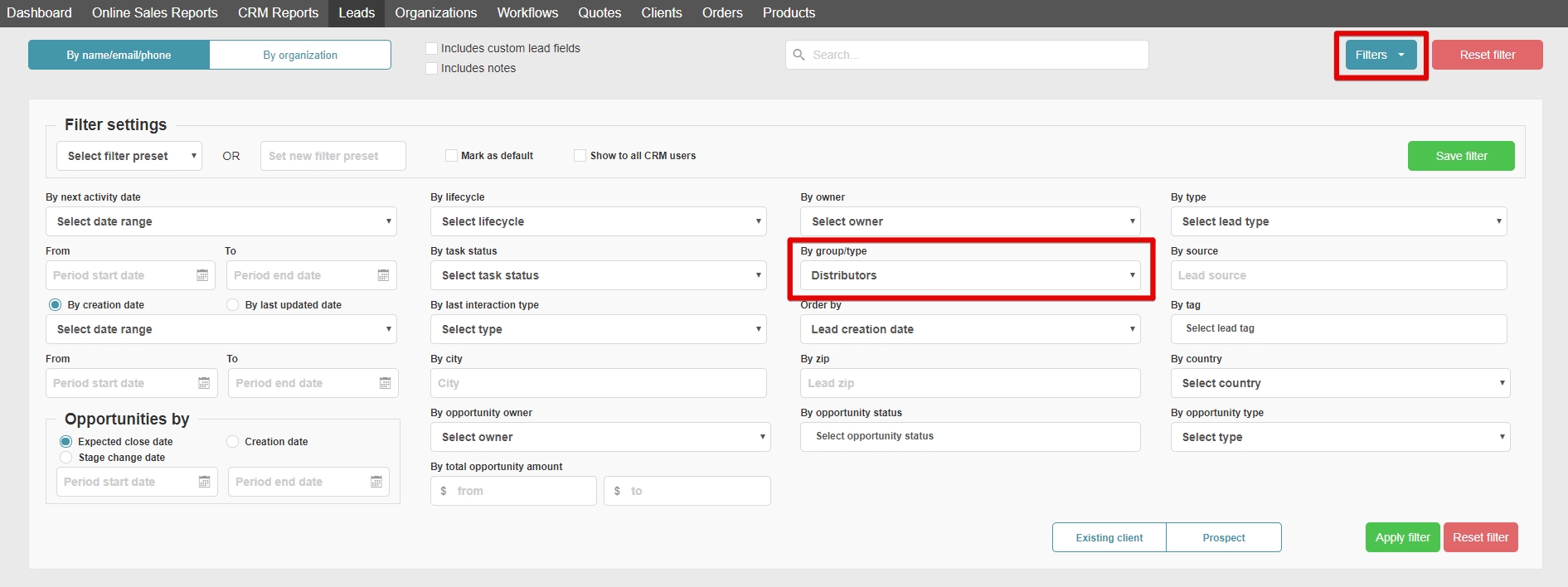
Task: Enable Includes custom lead fields checkbox
Action: (x=431, y=49)
